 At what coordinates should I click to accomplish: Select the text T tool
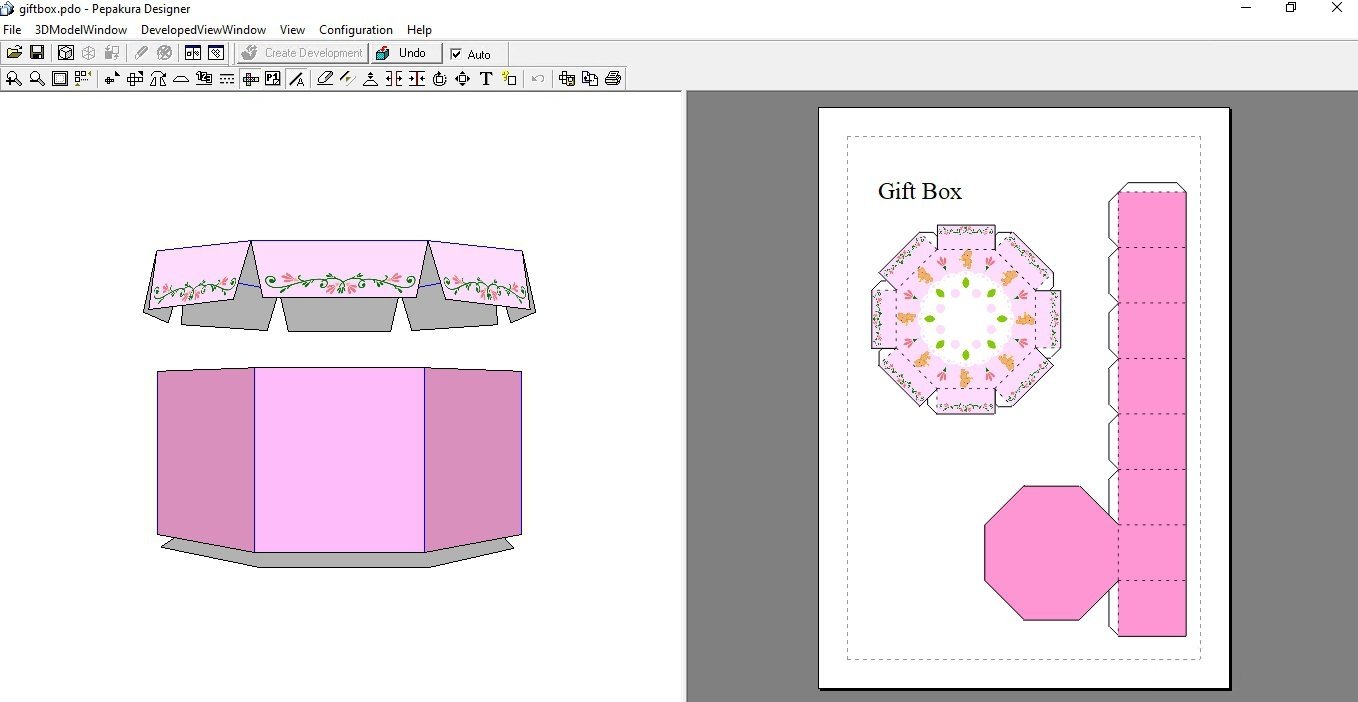[x=486, y=78]
